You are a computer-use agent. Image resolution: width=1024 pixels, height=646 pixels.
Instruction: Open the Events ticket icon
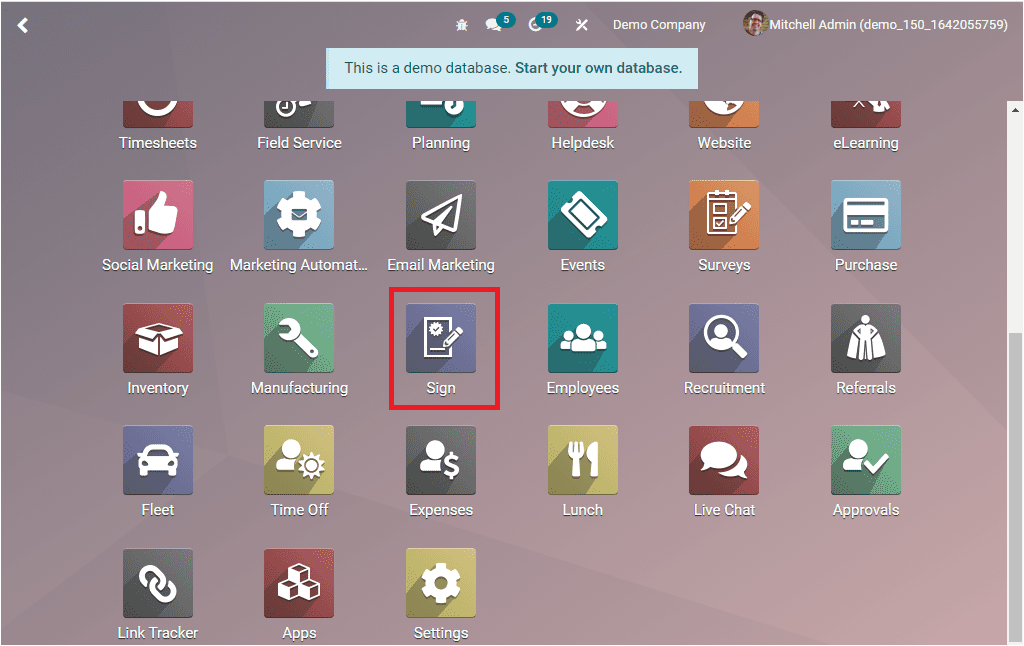tap(583, 215)
